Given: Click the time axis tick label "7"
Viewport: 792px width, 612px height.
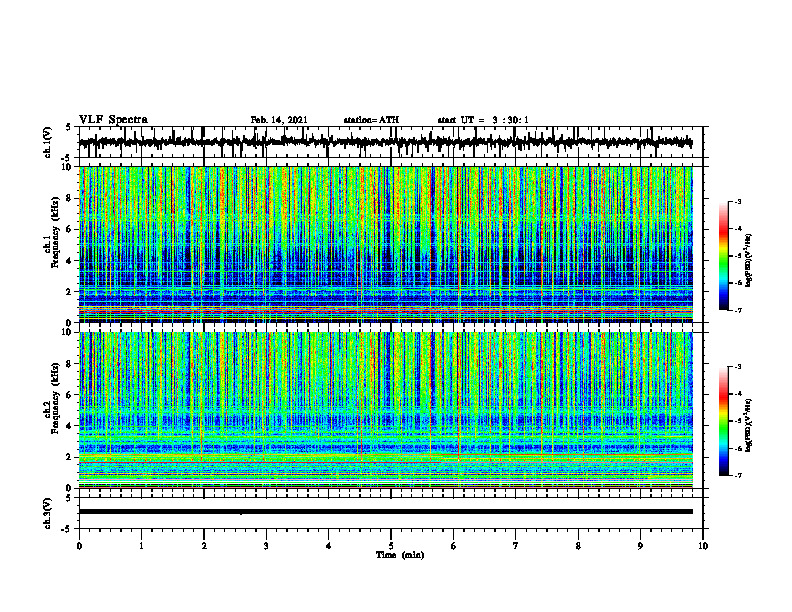Looking at the screenshot, I should tap(516, 546).
